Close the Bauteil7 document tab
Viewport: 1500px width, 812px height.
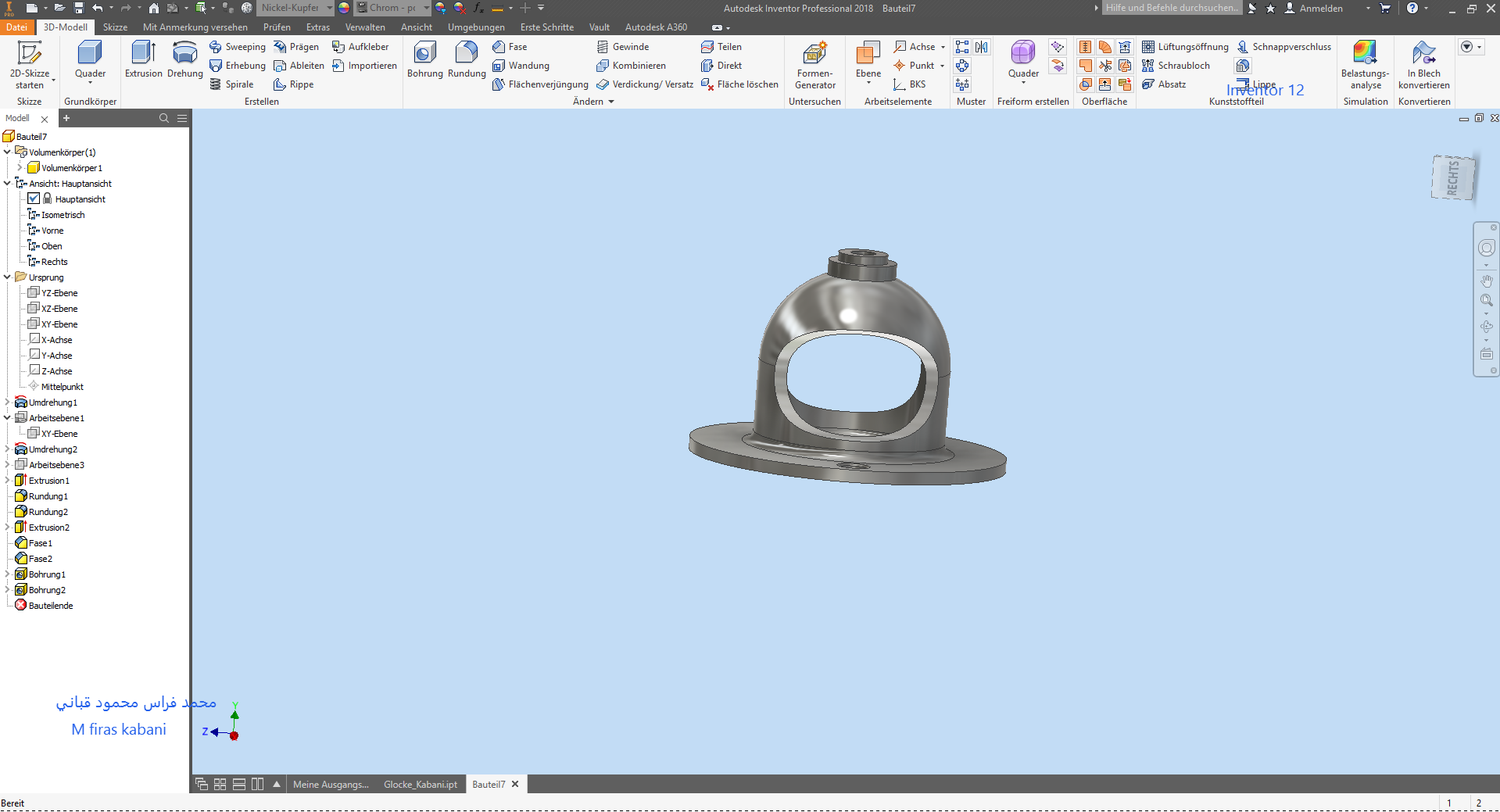pyautogui.click(x=515, y=785)
